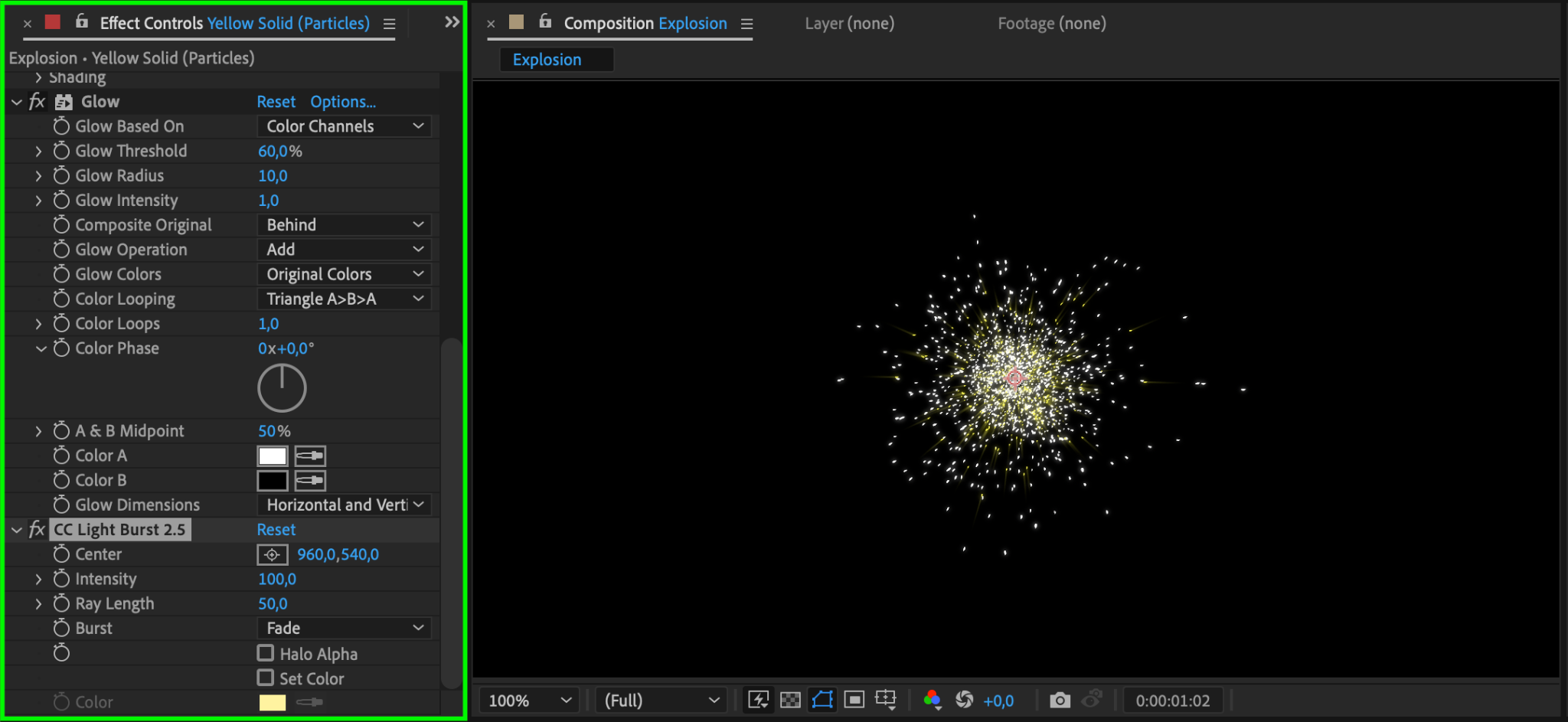The image size is (1568, 722).
Task: Expand the Glow Radius property
Action: click(x=38, y=176)
